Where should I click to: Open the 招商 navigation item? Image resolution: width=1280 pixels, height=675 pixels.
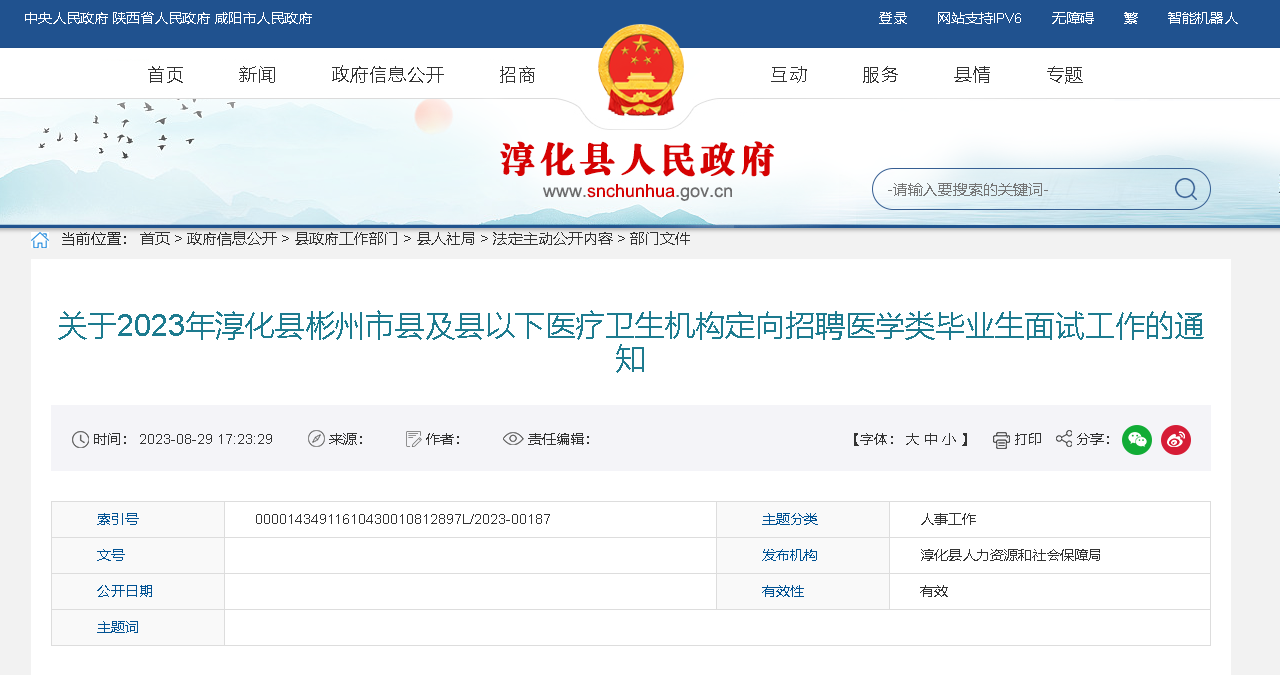click(518, 75)
